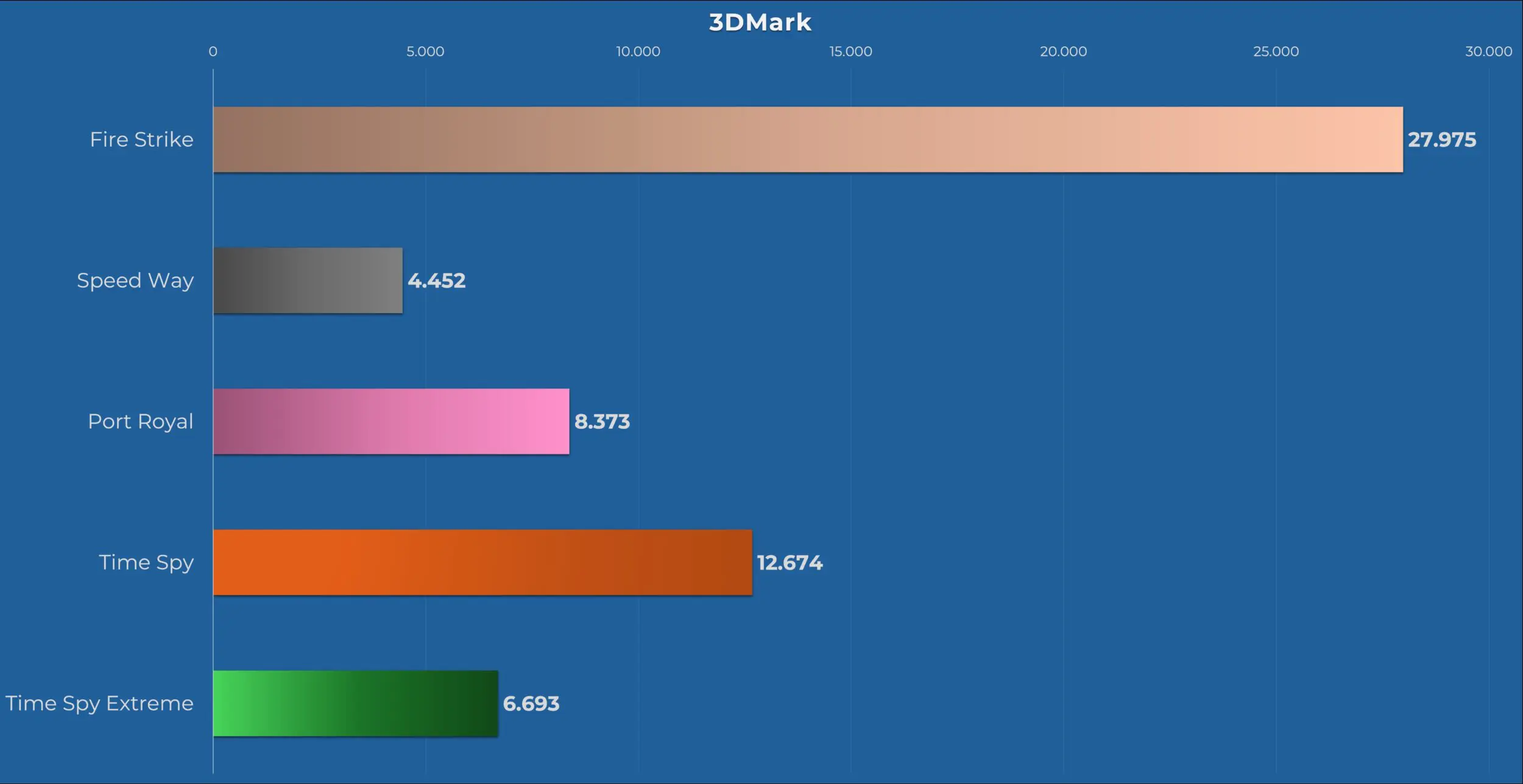Click the Speed Way category label
This screenshot has width=1523, height=784.
pos(135,281)
